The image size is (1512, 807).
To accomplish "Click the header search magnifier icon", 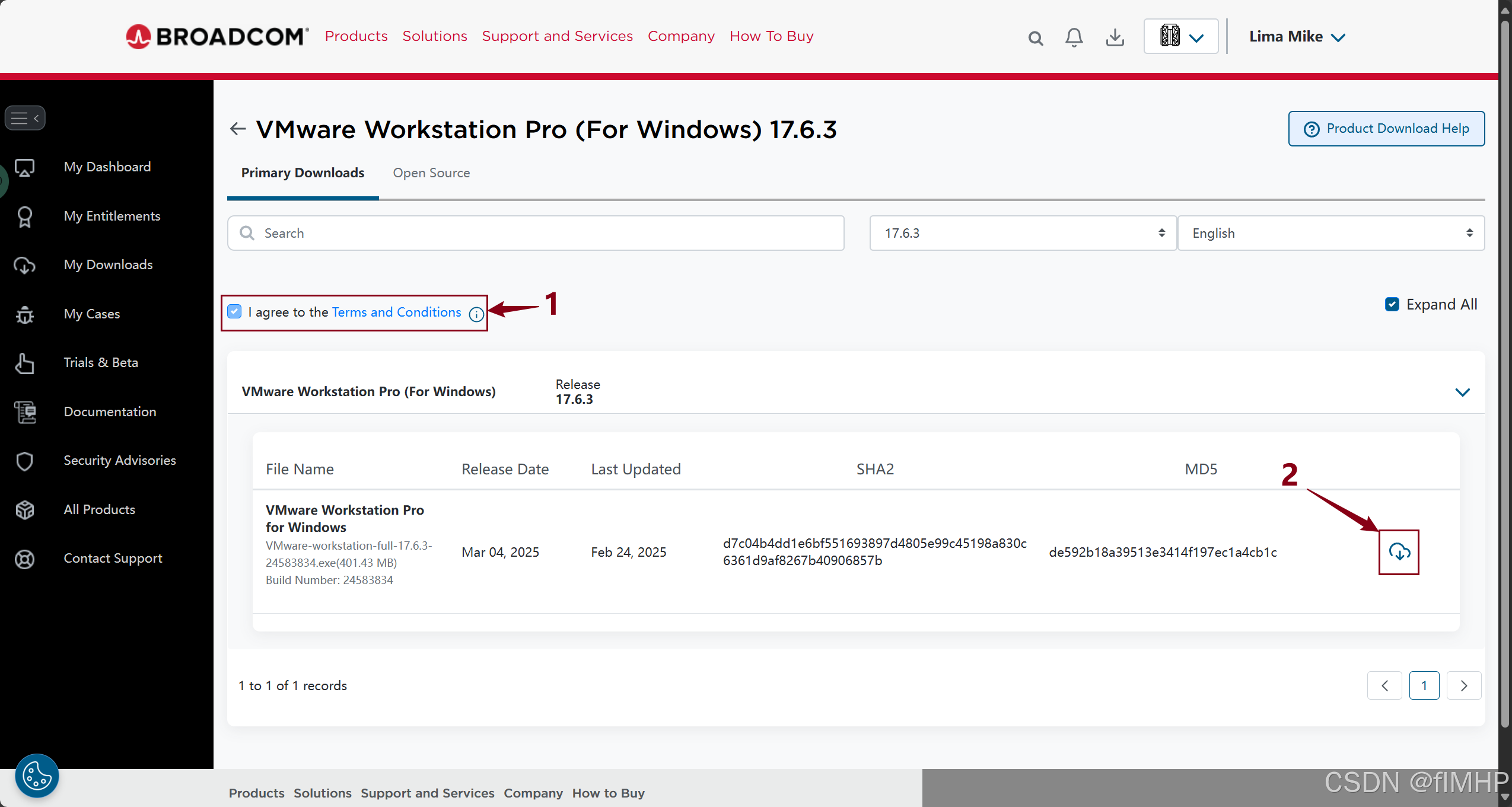I will point(1036,39).
